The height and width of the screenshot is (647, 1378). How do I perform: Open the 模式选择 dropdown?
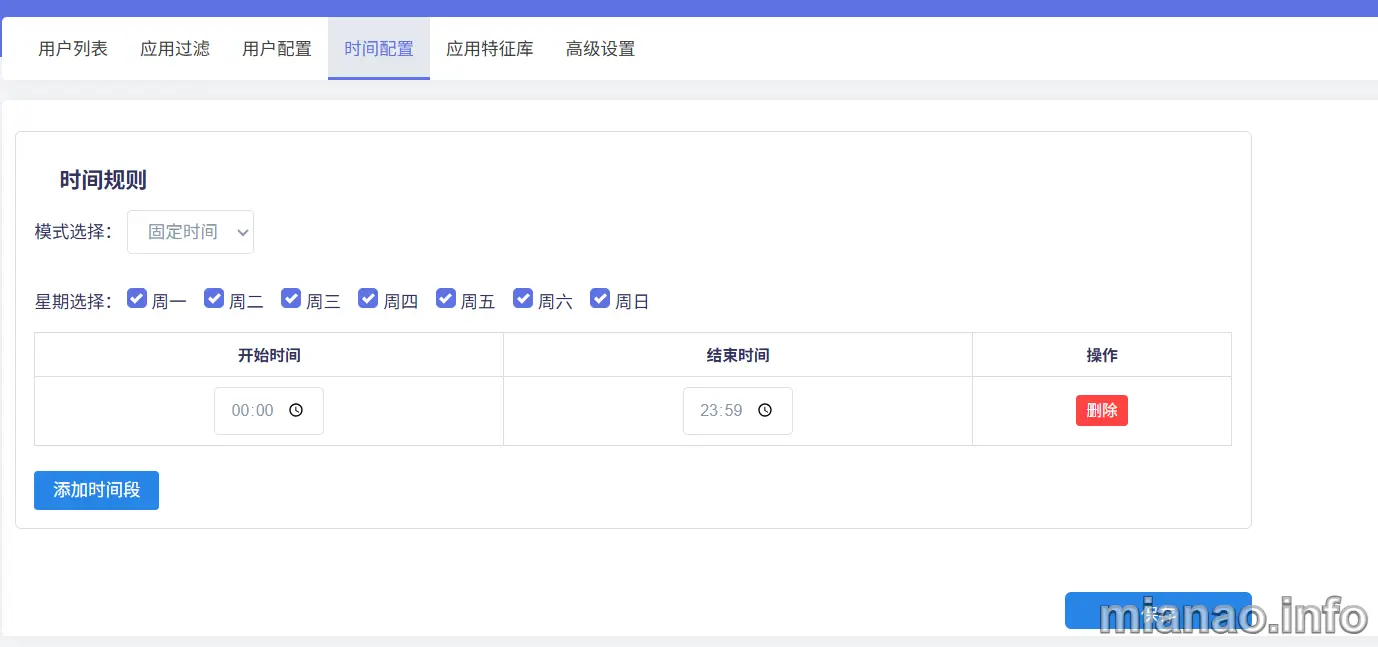coord(190,232)
